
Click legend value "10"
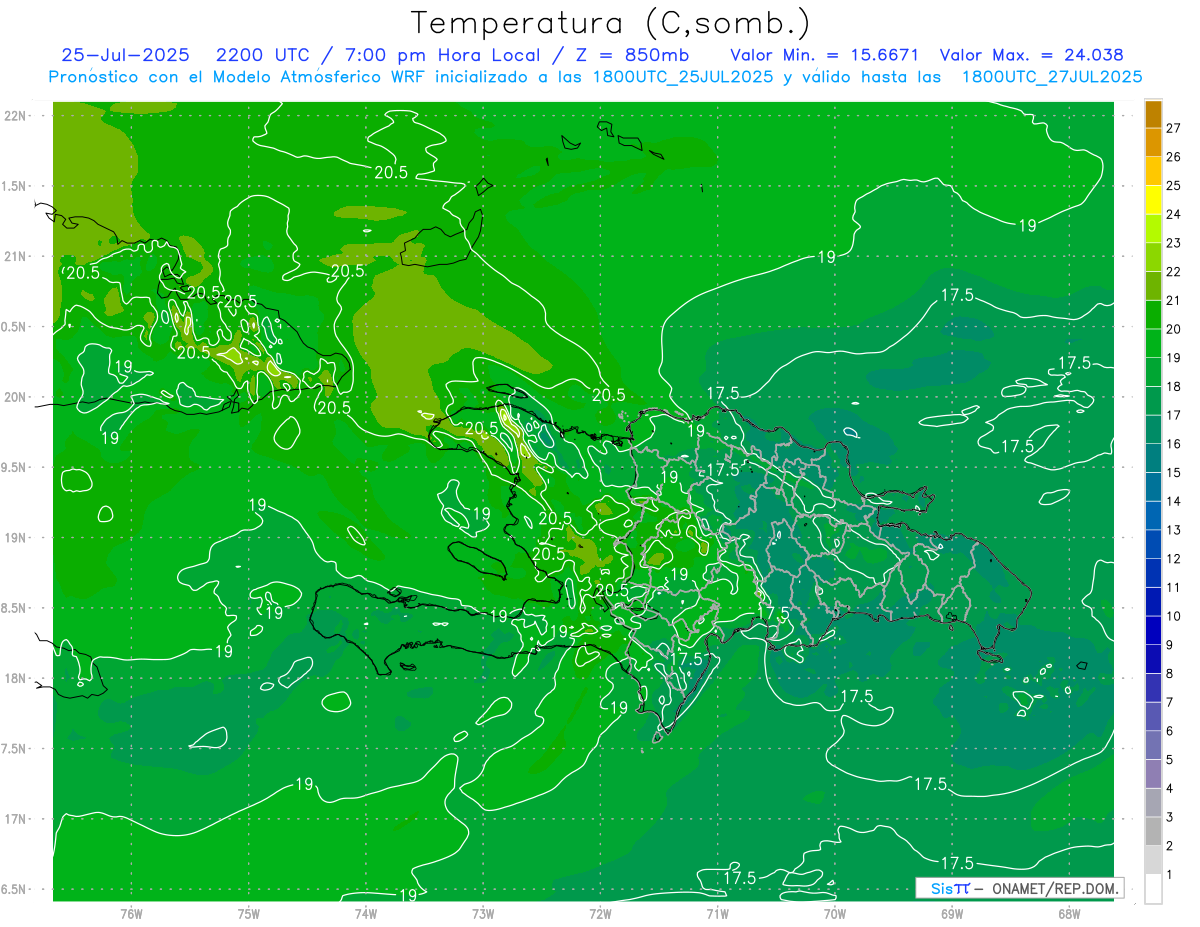click(1173, 616)
